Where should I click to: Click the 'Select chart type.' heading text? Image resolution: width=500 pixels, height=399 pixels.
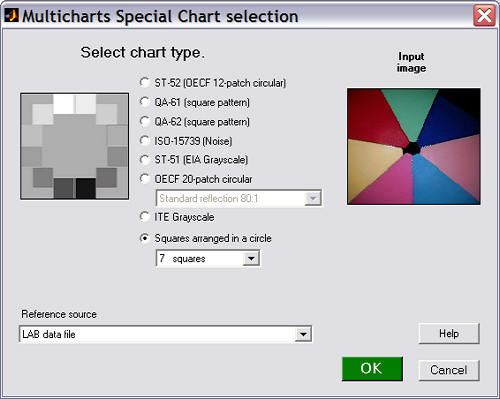point(143,53)
